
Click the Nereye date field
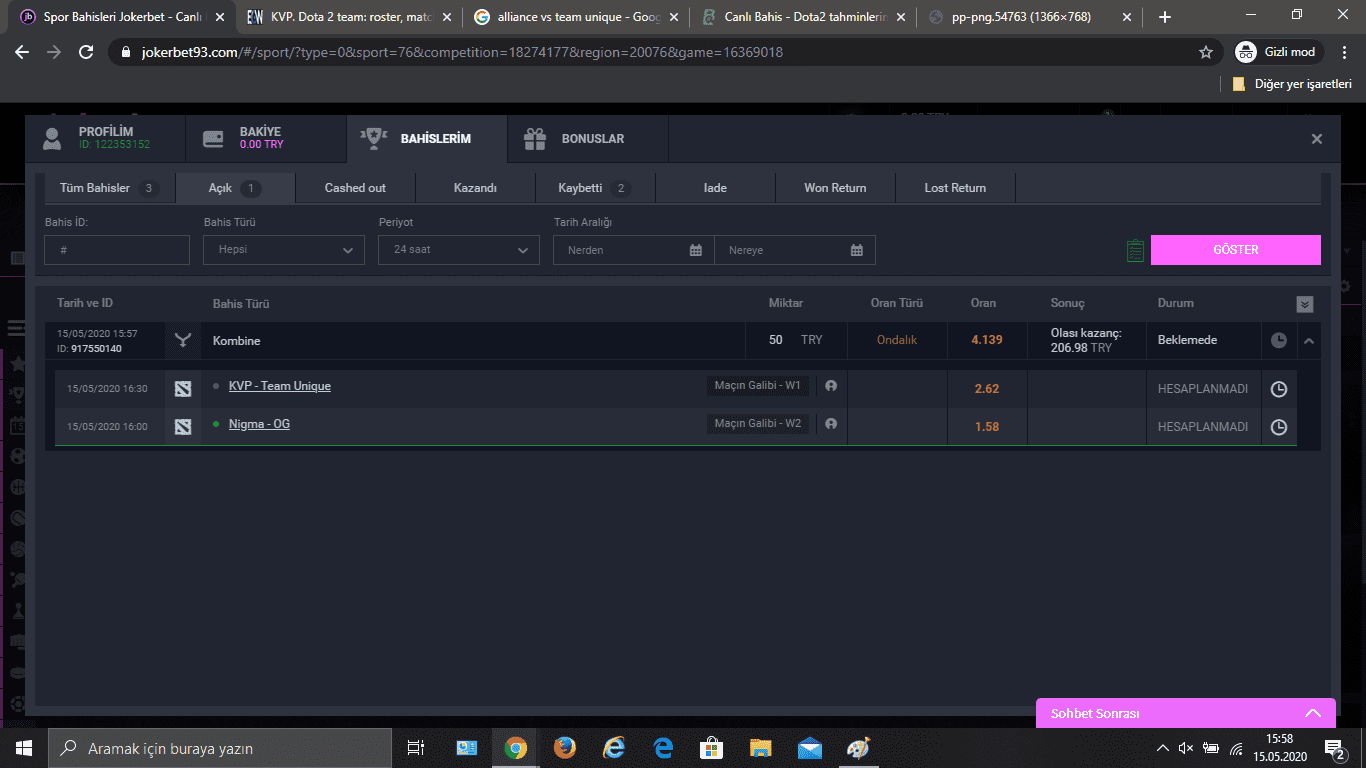coord(795,250)
